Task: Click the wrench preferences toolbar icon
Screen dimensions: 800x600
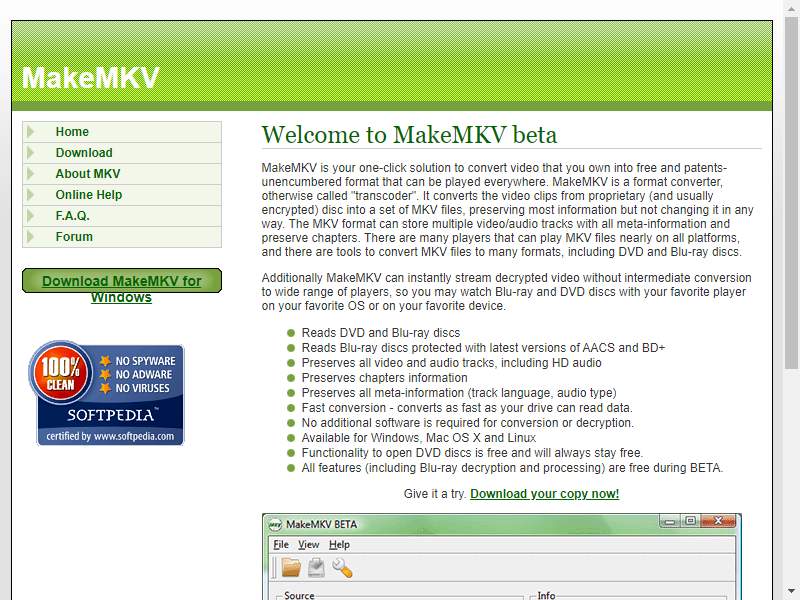Action: click(x=342, y=567)
